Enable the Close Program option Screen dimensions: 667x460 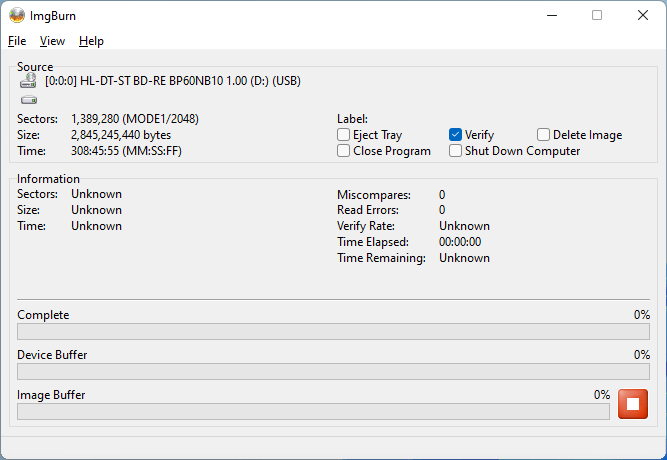click(x=343, y=151)
